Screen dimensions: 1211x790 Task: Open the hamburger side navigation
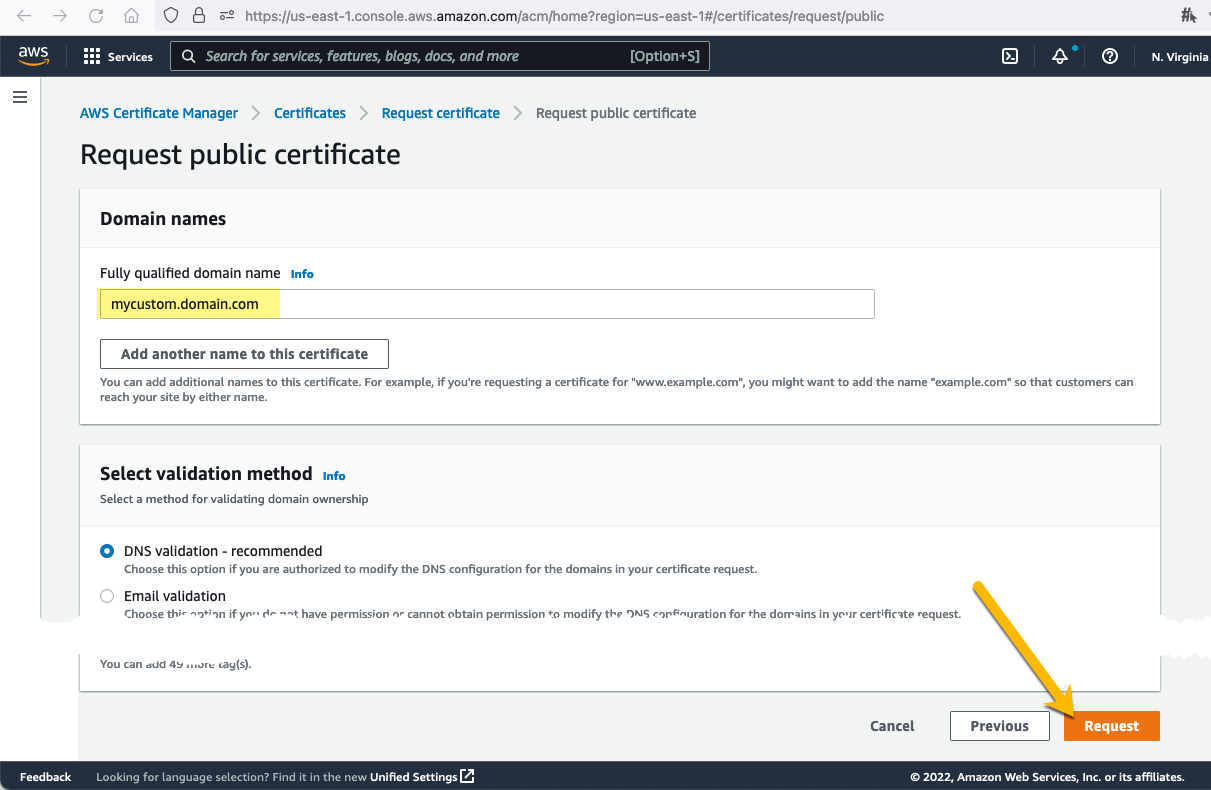click(20, 97)
